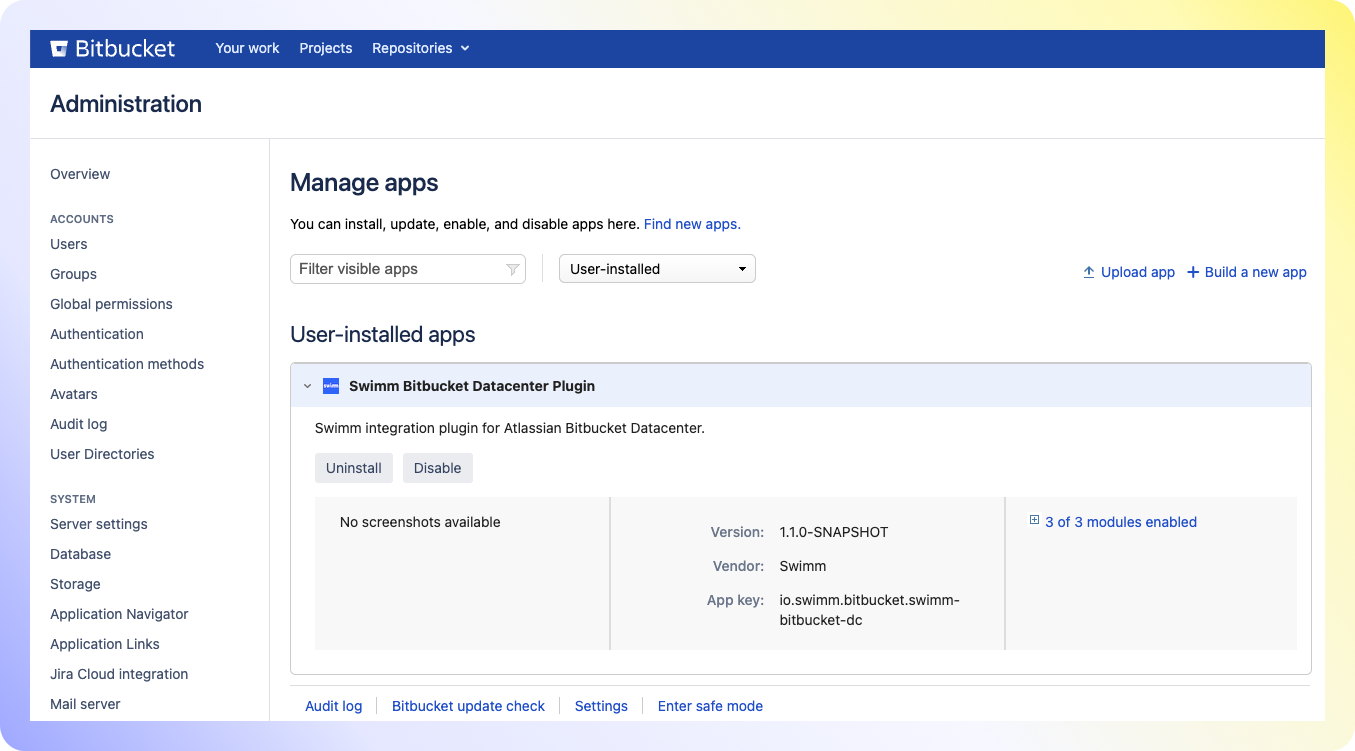The image size is (1355, 751).
Task: Open the User-installed filter dropdown
Action: pyautogui.click(x=657, y=269)
